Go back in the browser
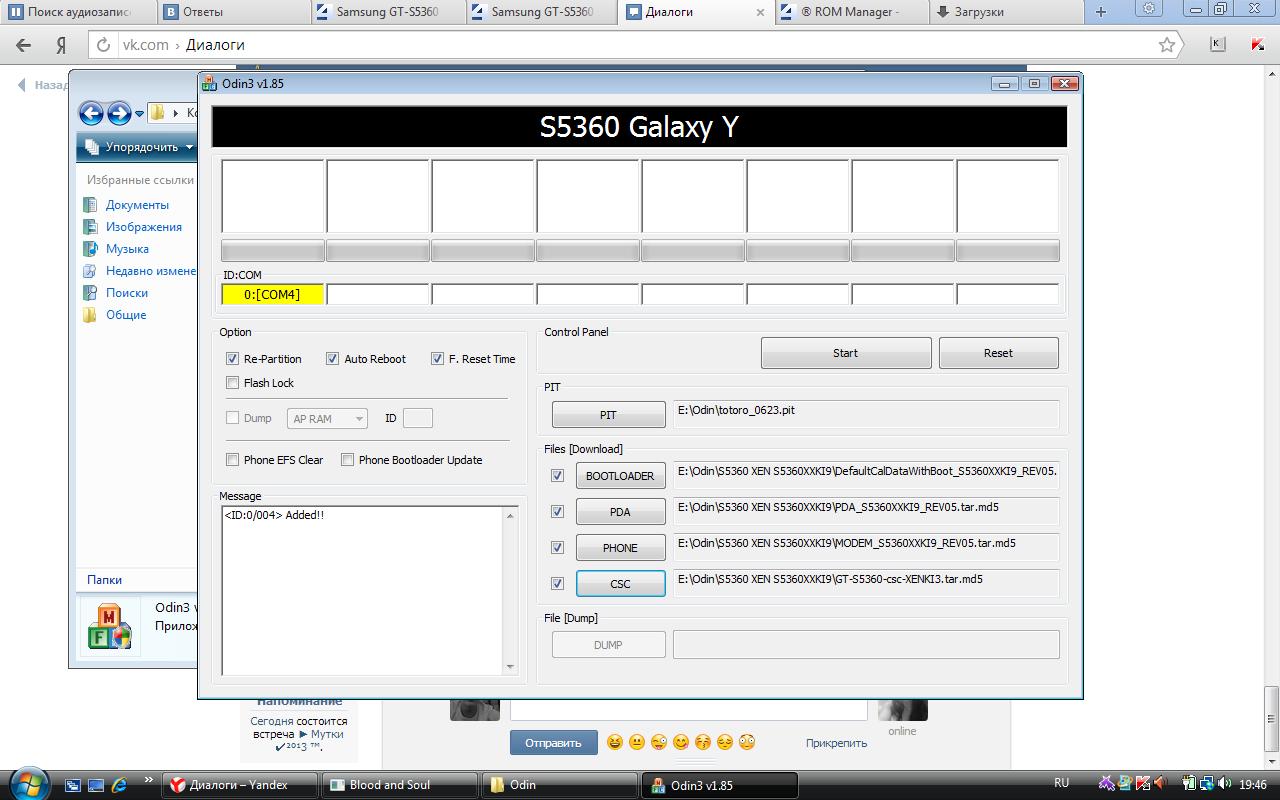The width and height of the screenshot is (1280, 800). click(24, 45)
